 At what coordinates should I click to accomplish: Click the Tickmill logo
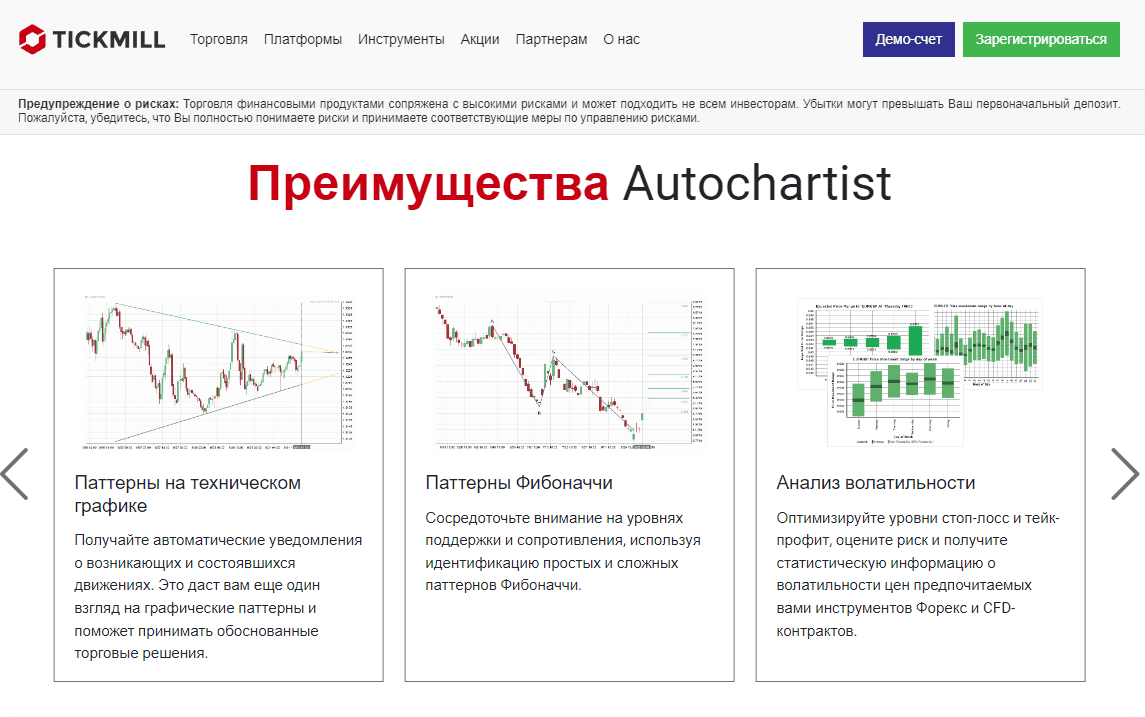coord(92,39)
